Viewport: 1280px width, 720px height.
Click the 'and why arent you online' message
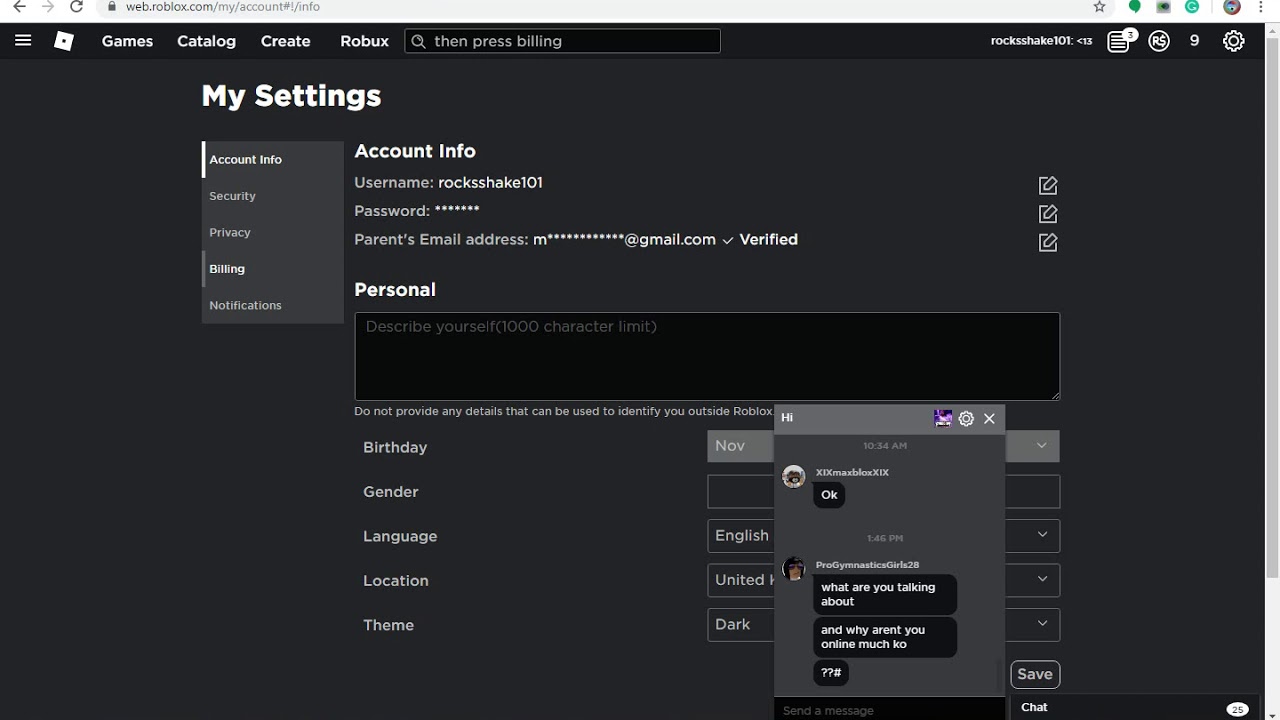pyautogui.click(x=885, y=637)
